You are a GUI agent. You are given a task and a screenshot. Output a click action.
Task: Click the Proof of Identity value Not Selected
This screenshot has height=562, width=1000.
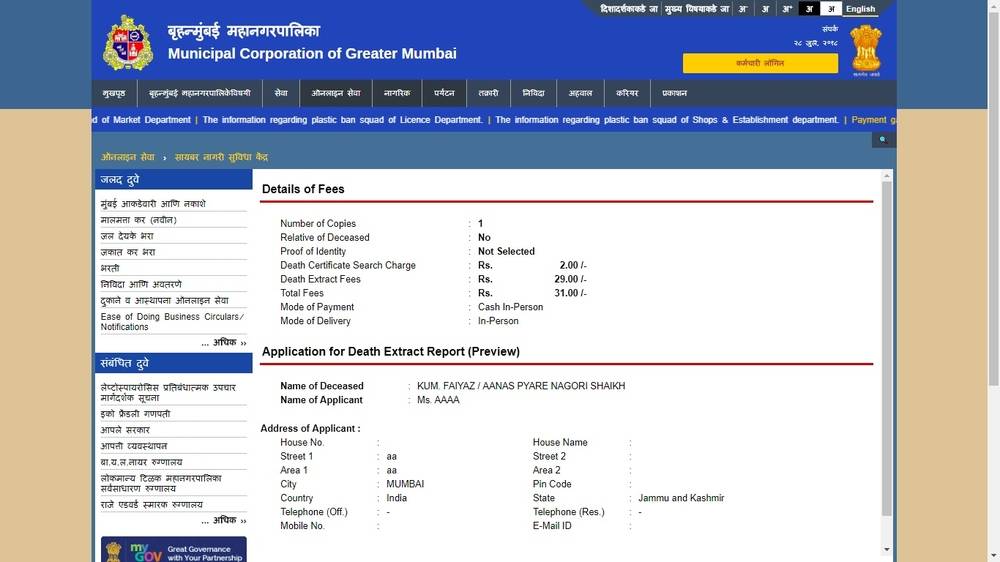pos(506,251)
